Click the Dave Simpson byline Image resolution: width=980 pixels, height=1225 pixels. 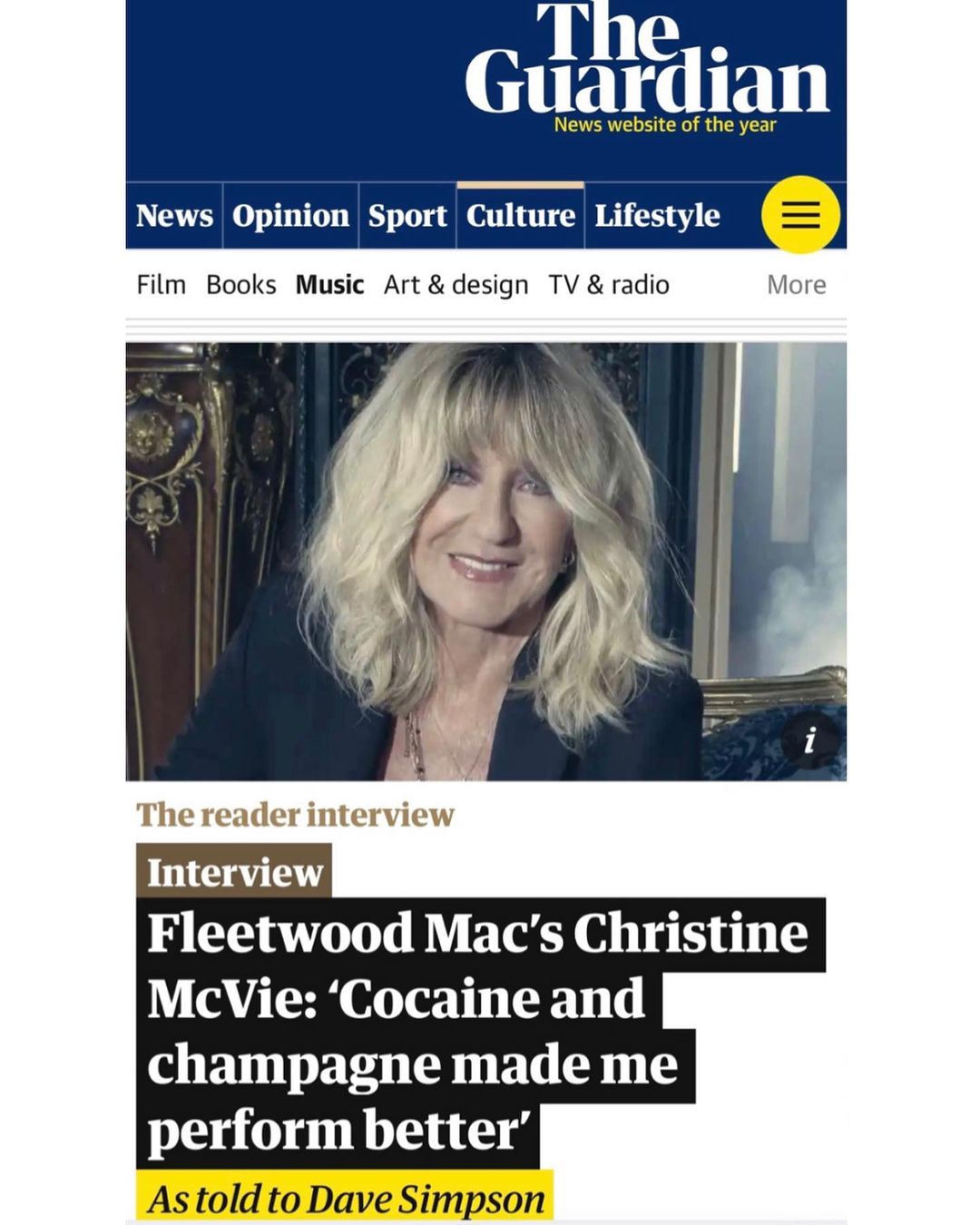click(426, 1199)
